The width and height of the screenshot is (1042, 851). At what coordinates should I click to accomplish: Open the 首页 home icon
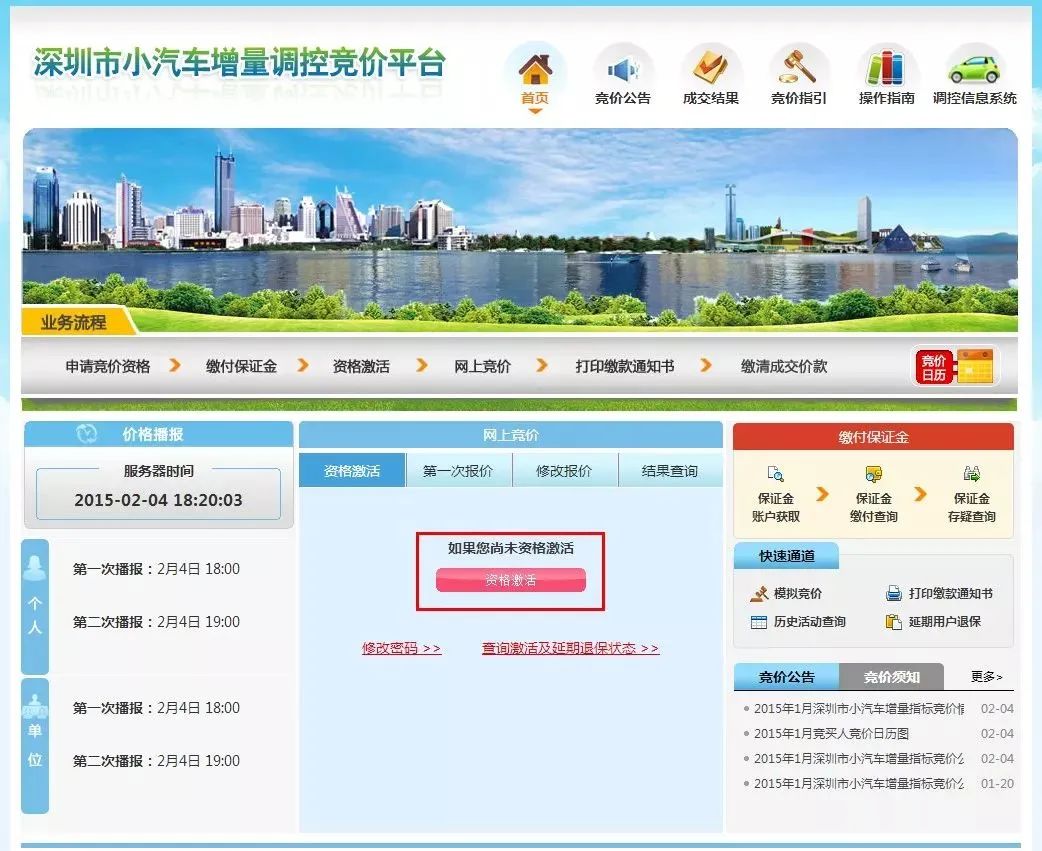pyautogui.click(x=534, y=67)
